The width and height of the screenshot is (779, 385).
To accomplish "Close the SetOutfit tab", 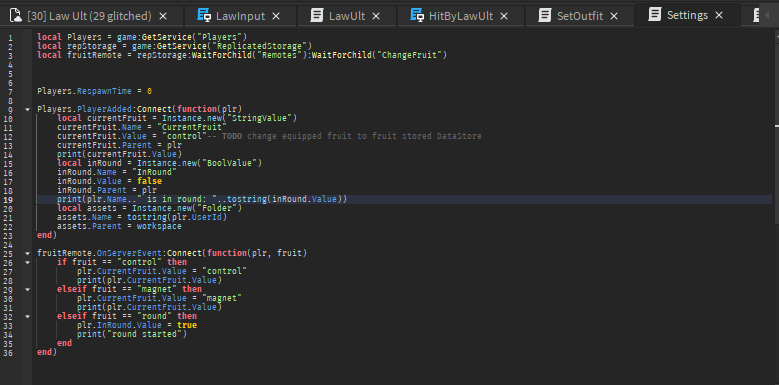I will 614,16.
